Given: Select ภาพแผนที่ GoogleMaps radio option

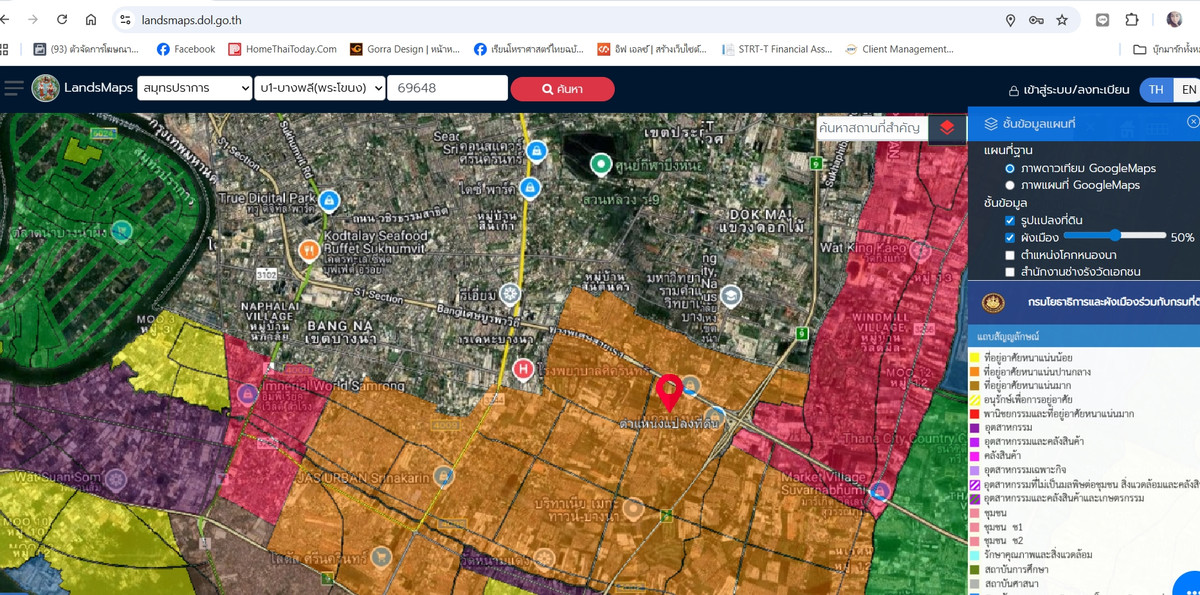Looking at the screenshot, I should point(1010,185).
